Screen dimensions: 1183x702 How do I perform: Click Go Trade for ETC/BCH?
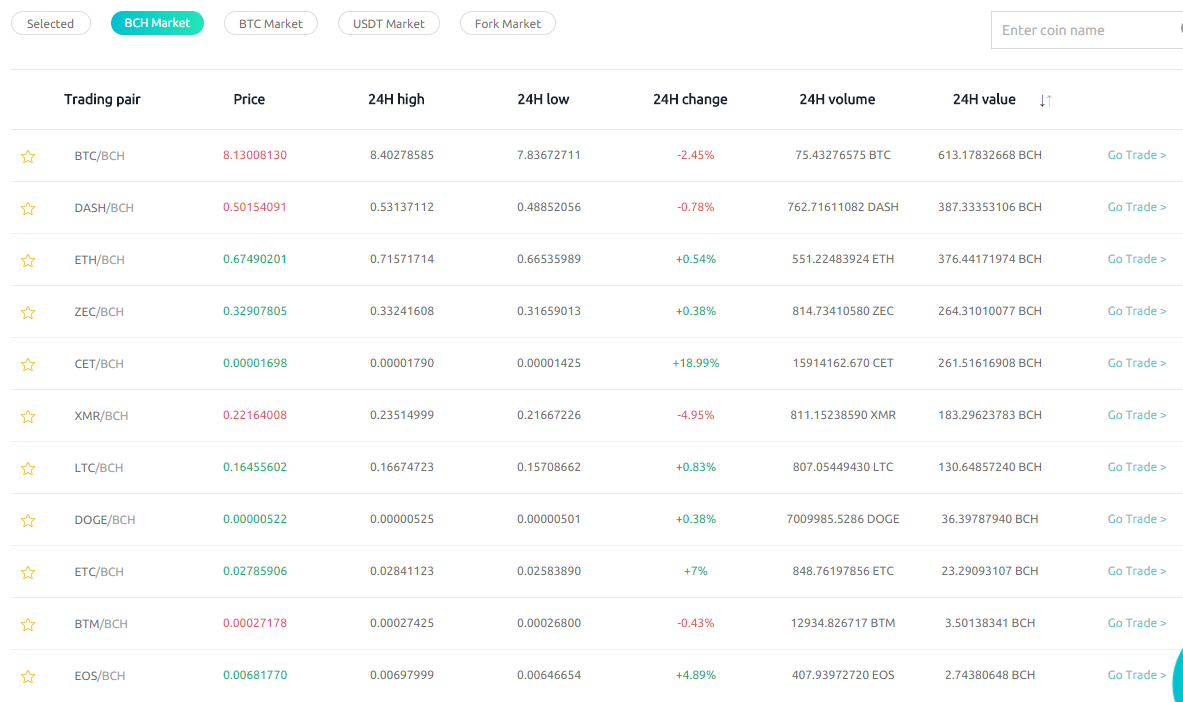1136,571
